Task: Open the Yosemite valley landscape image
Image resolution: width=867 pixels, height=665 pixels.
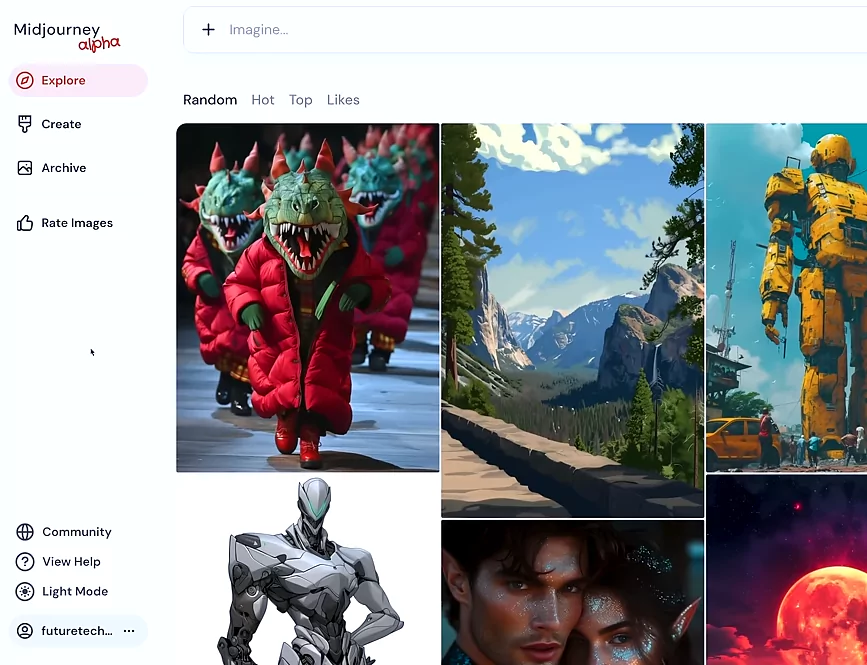Action: coord(573,321)
